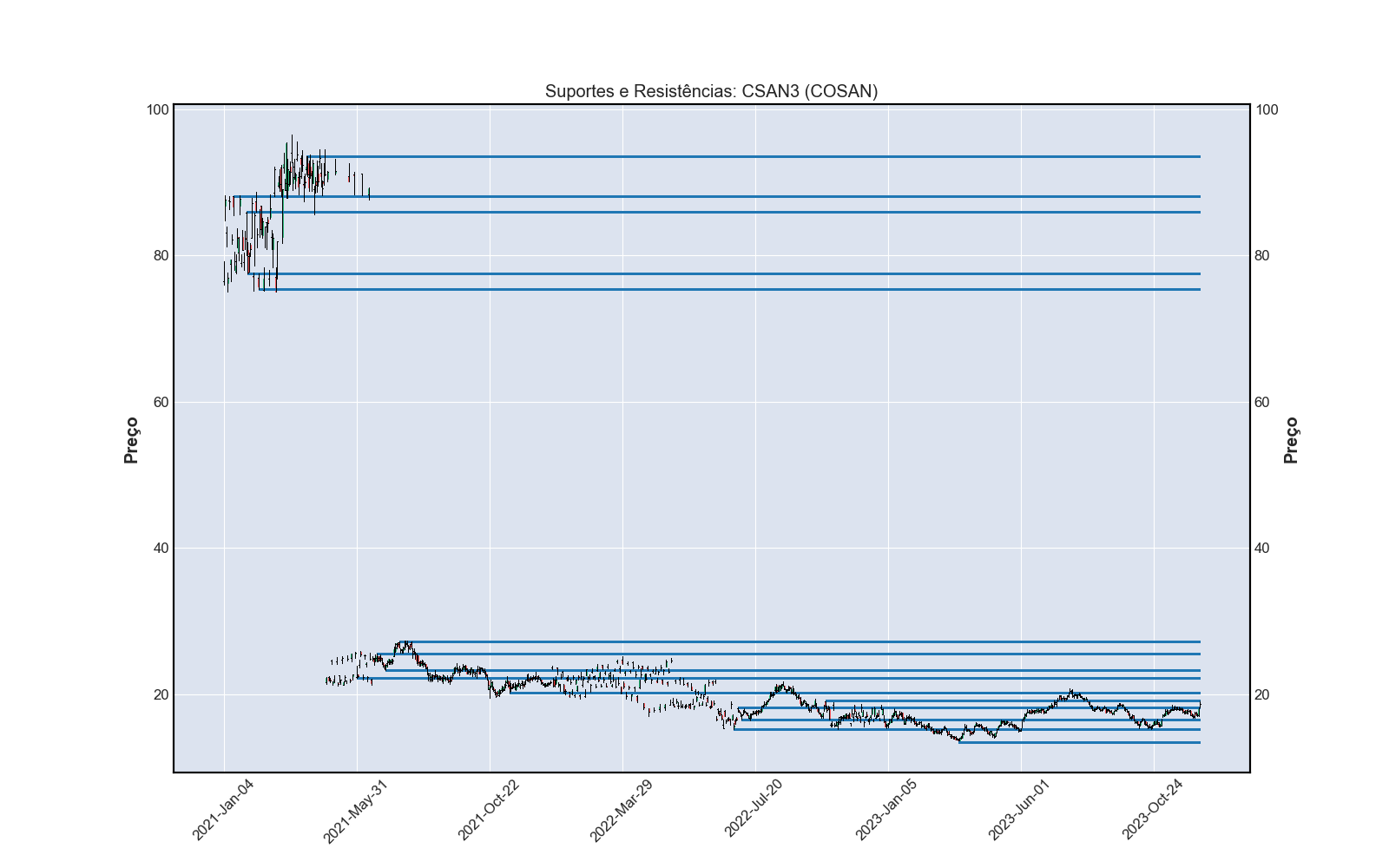Click the left y-axis tick label 40
The width and height of the screenshot is (1389, 868).
pos(161,549)
